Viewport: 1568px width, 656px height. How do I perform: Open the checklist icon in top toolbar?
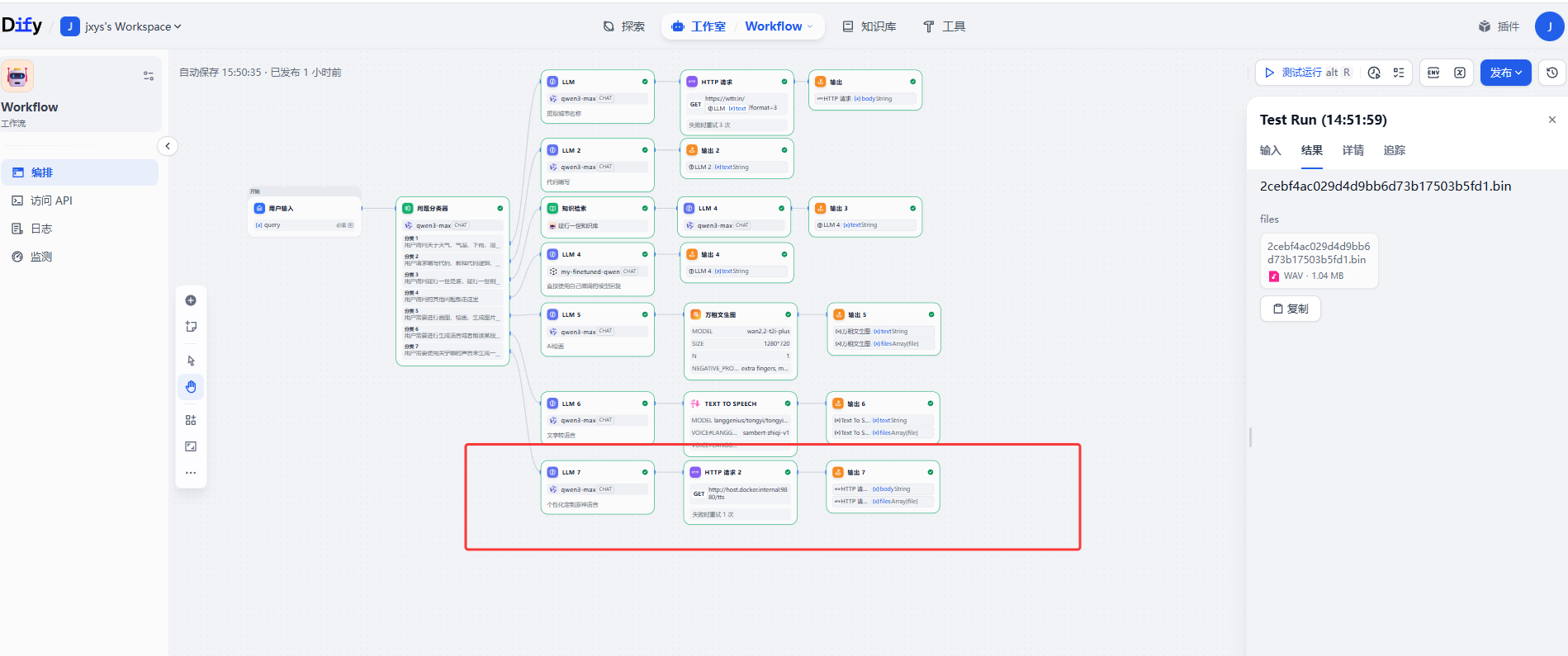click(1399, 73)
